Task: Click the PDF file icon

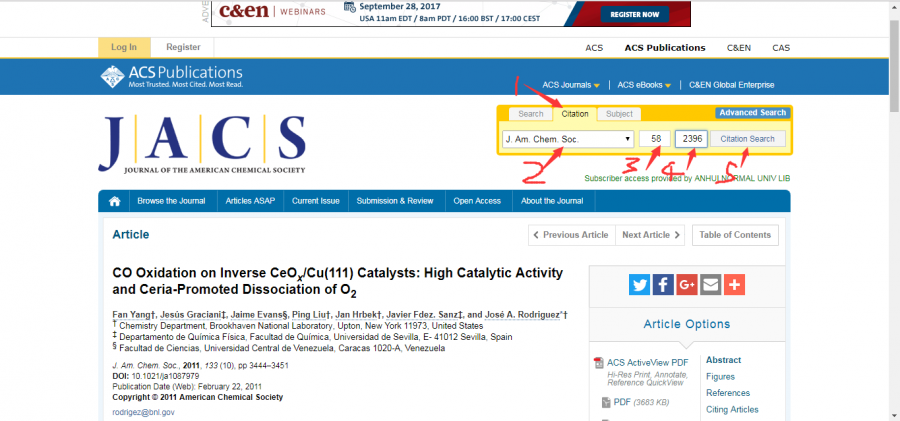Action: click(606, 403)
